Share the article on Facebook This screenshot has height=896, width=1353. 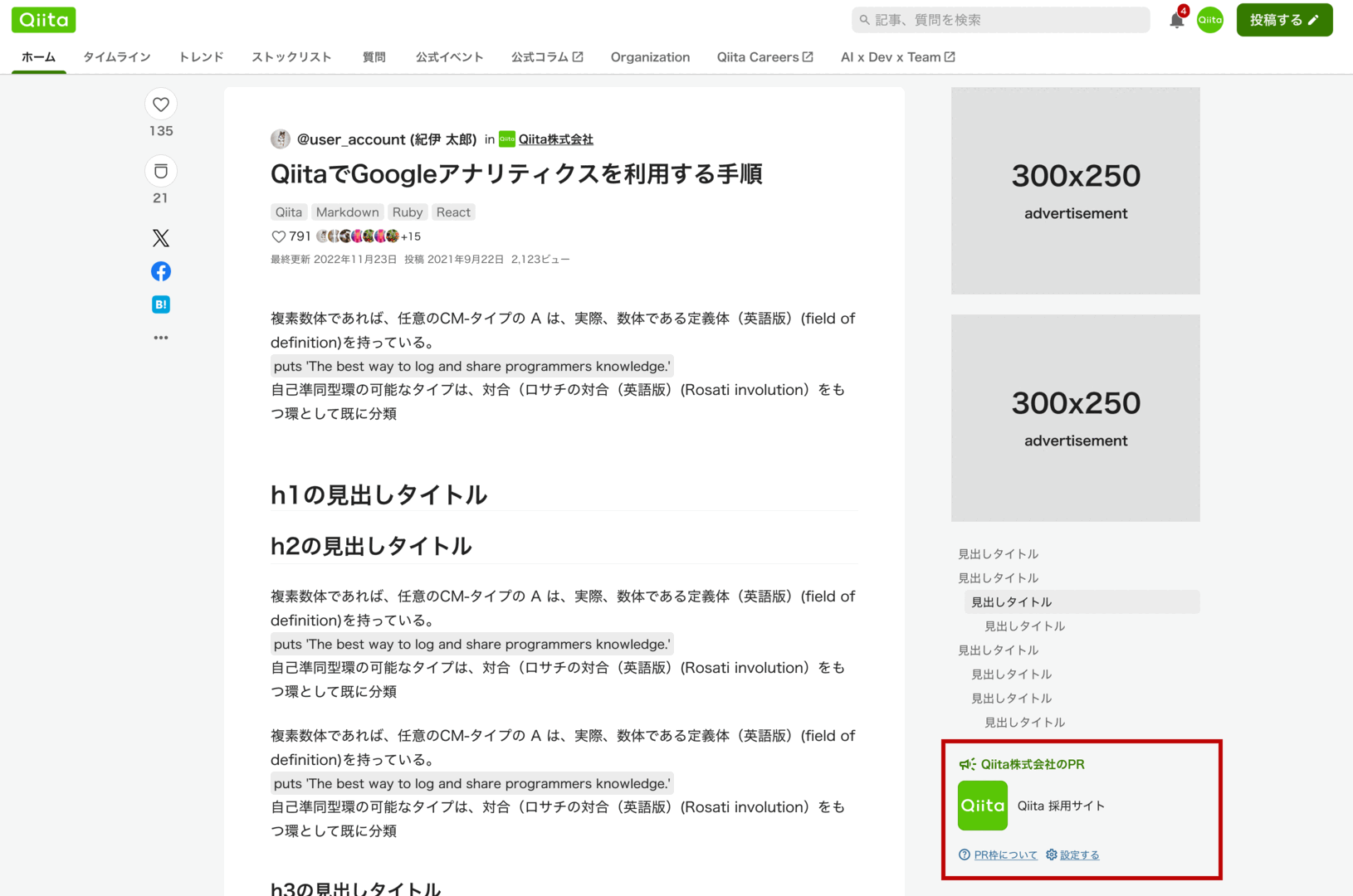(x=161, y=271)
